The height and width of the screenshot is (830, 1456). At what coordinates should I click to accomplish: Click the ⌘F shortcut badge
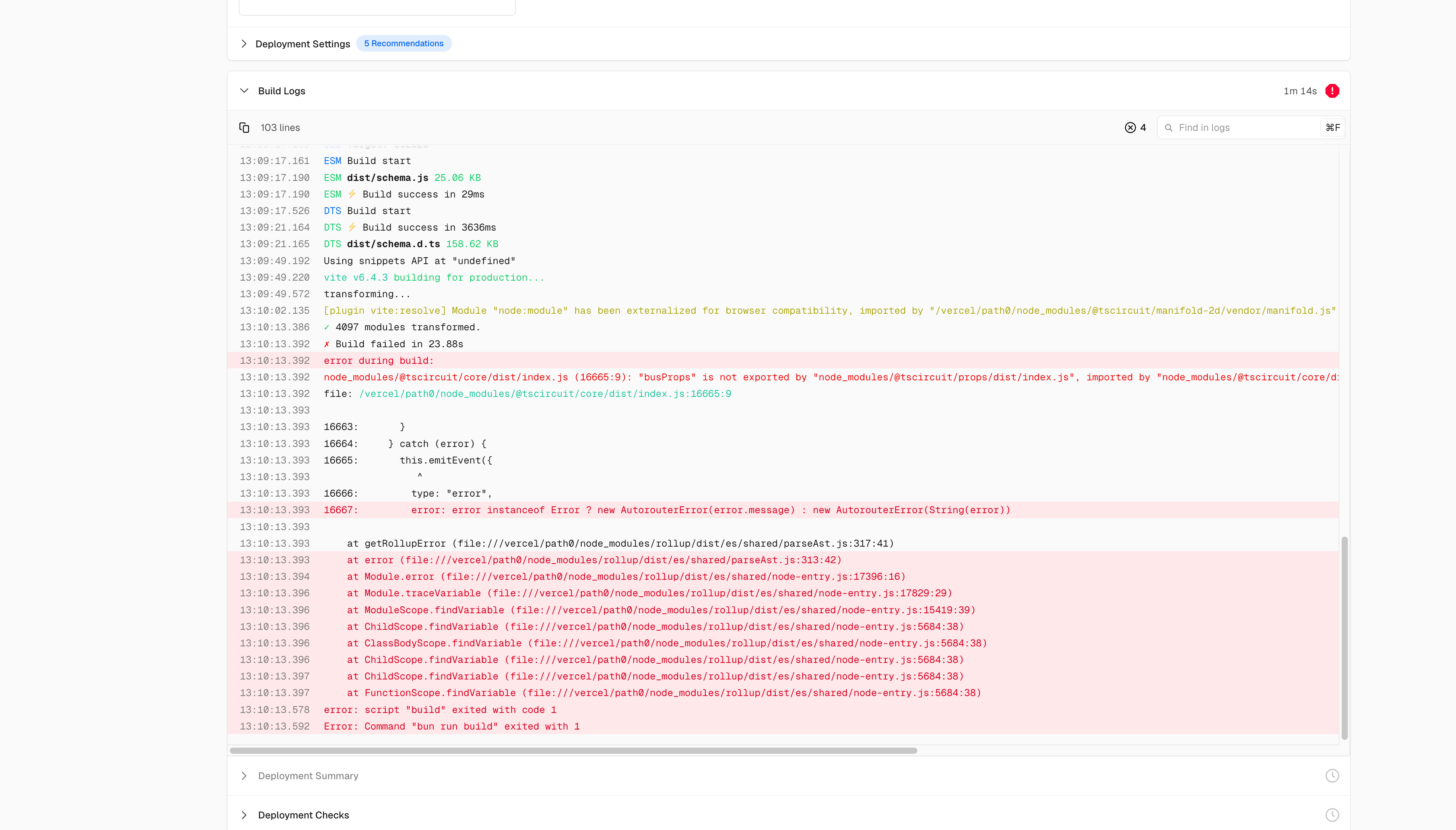[x=1332, y=128]
